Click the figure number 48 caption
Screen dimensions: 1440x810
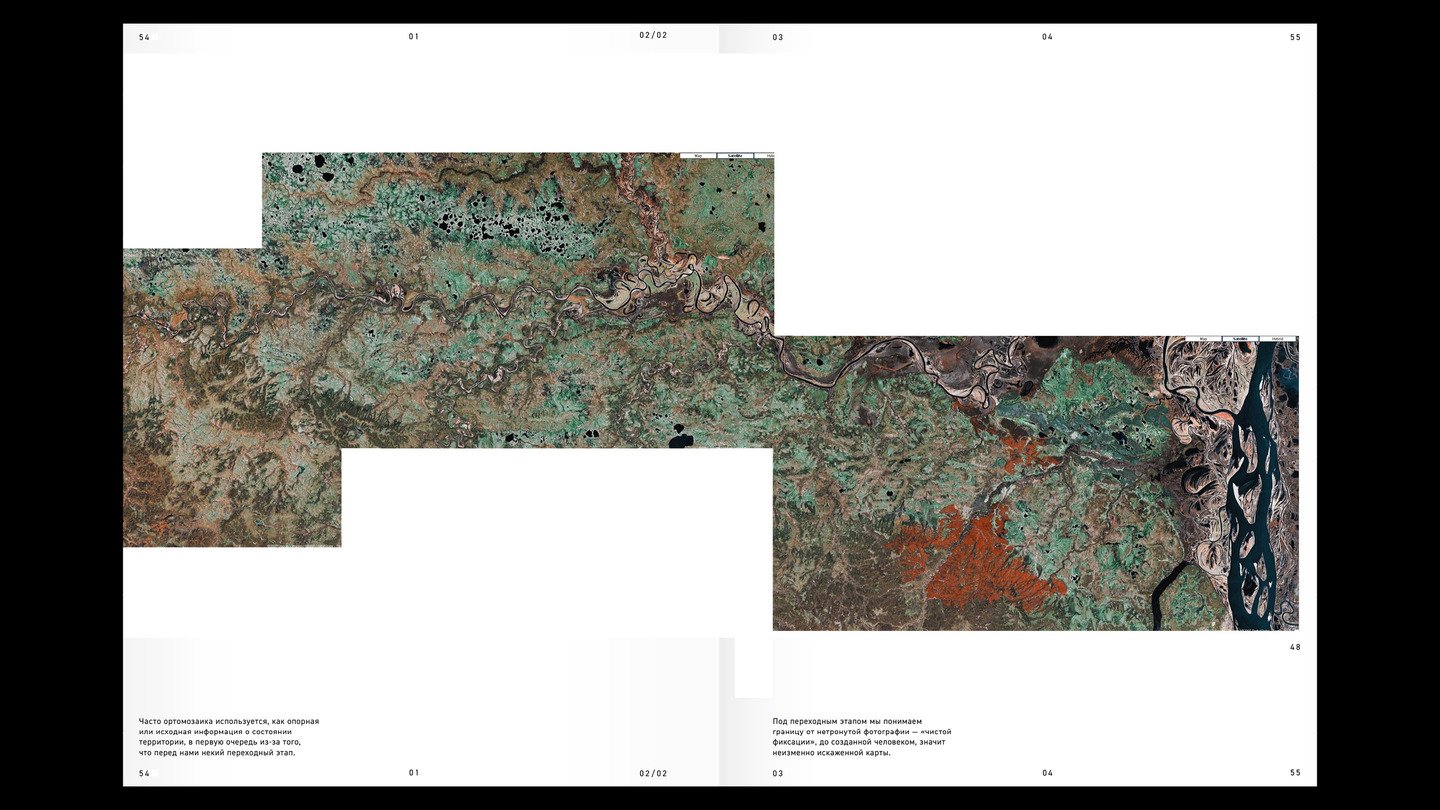click(1295, 647)
